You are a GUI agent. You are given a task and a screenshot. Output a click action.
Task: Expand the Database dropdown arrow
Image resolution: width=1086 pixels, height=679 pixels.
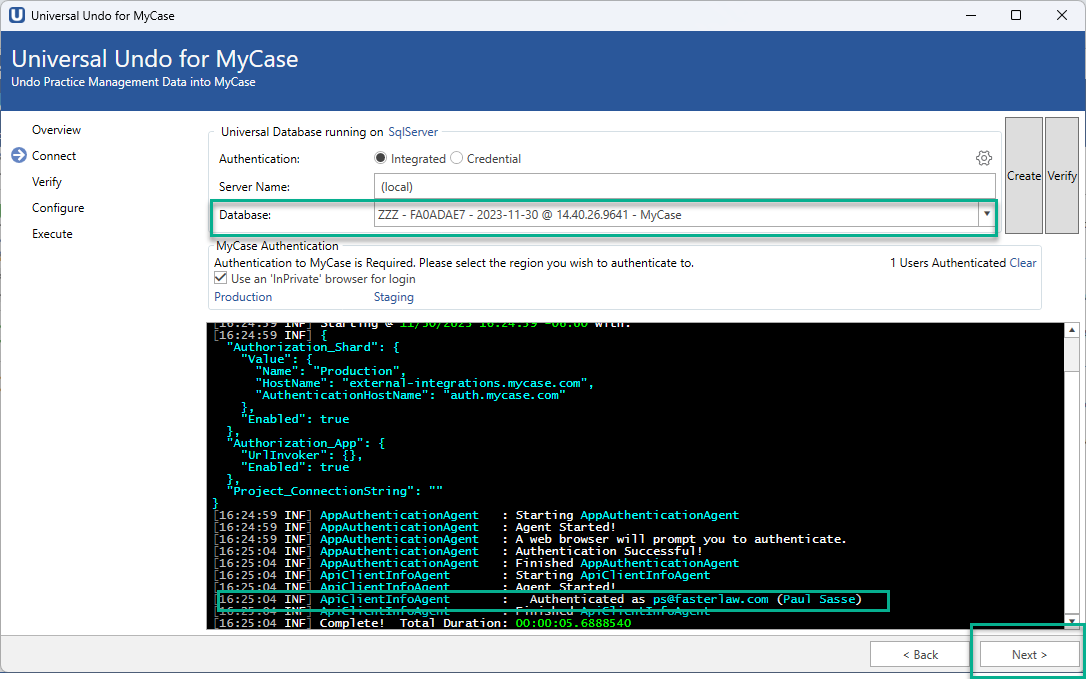(986, 215)
